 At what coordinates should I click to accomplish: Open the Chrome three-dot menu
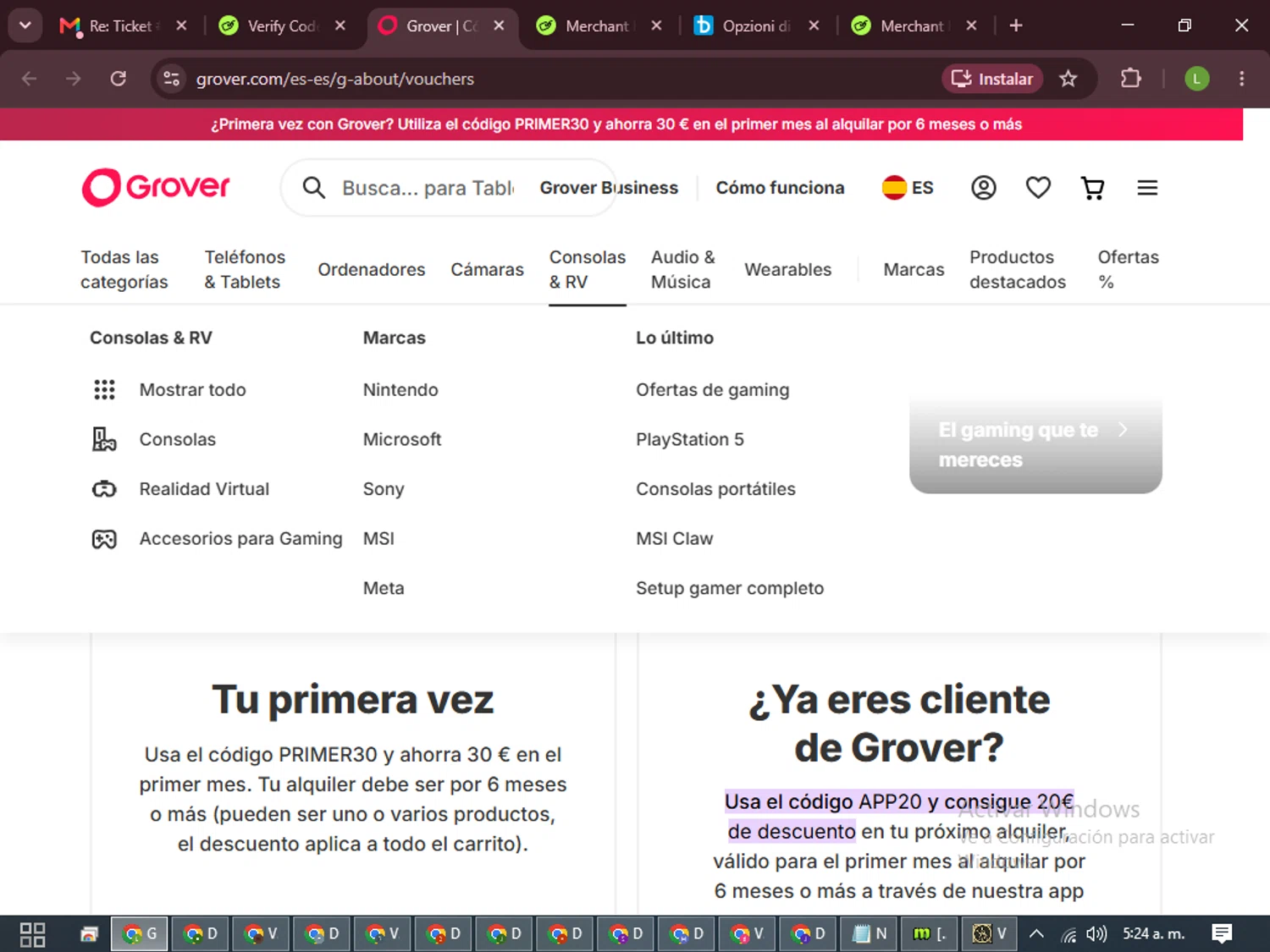tap(1242, 79)
